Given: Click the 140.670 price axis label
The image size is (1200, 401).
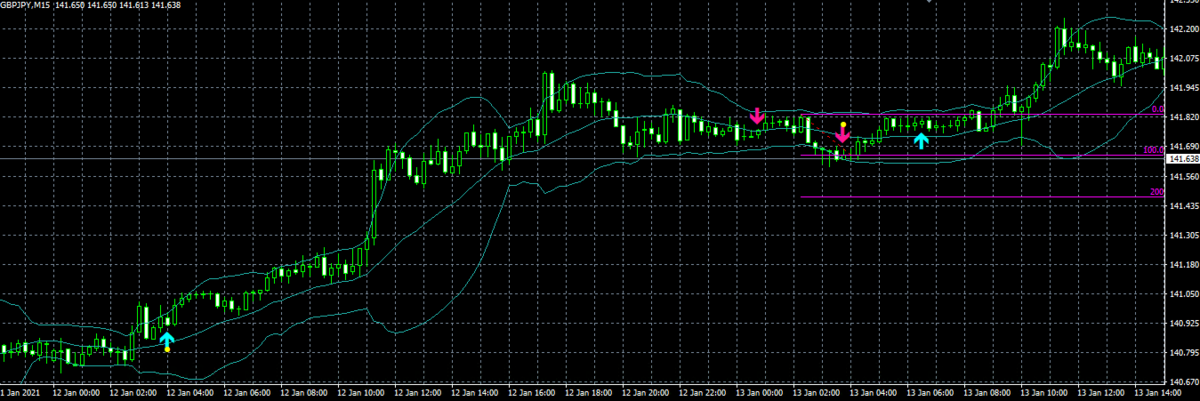Looking at the screenshot, I should (1184, 383).
